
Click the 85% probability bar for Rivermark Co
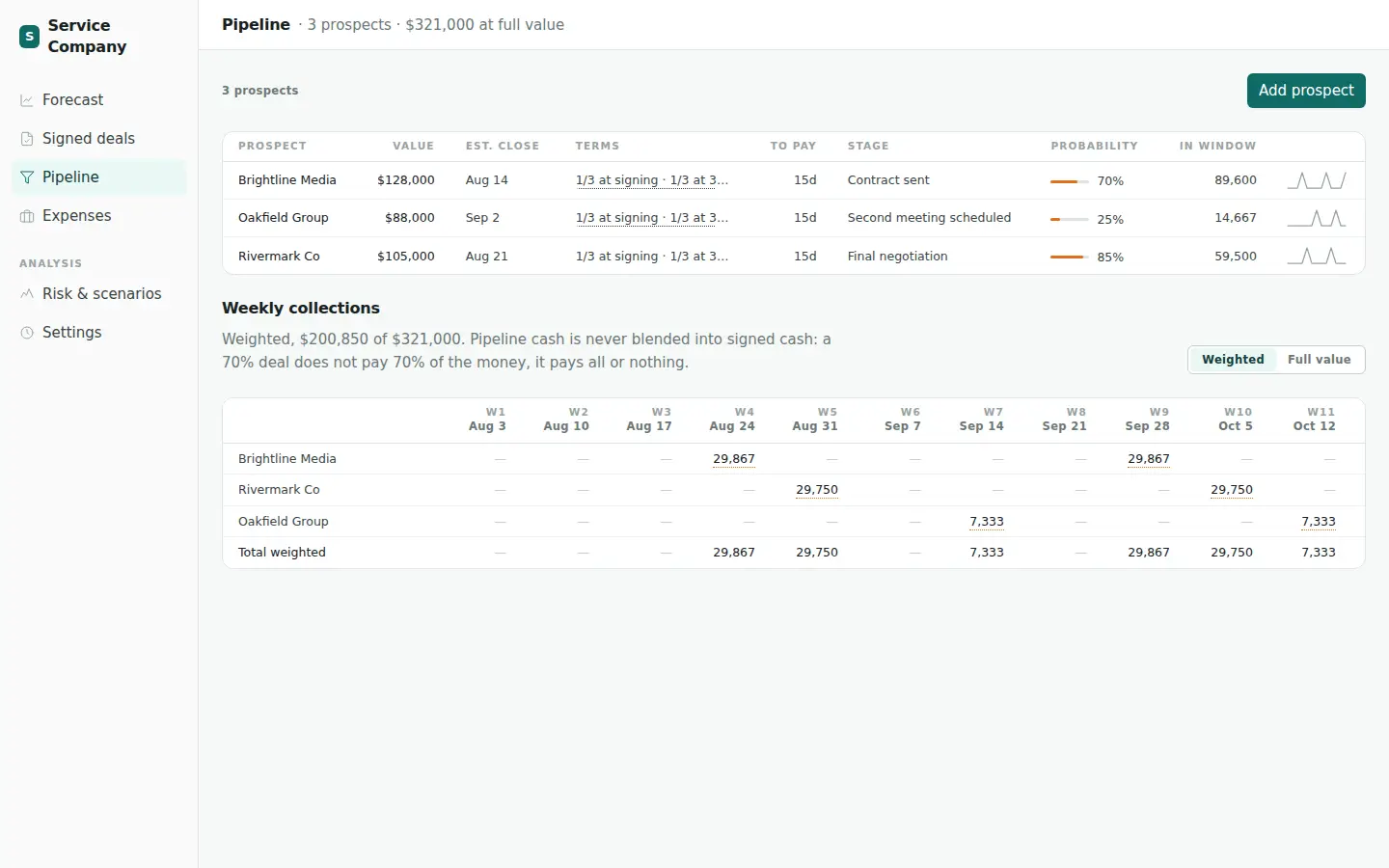coord(1069,258)
